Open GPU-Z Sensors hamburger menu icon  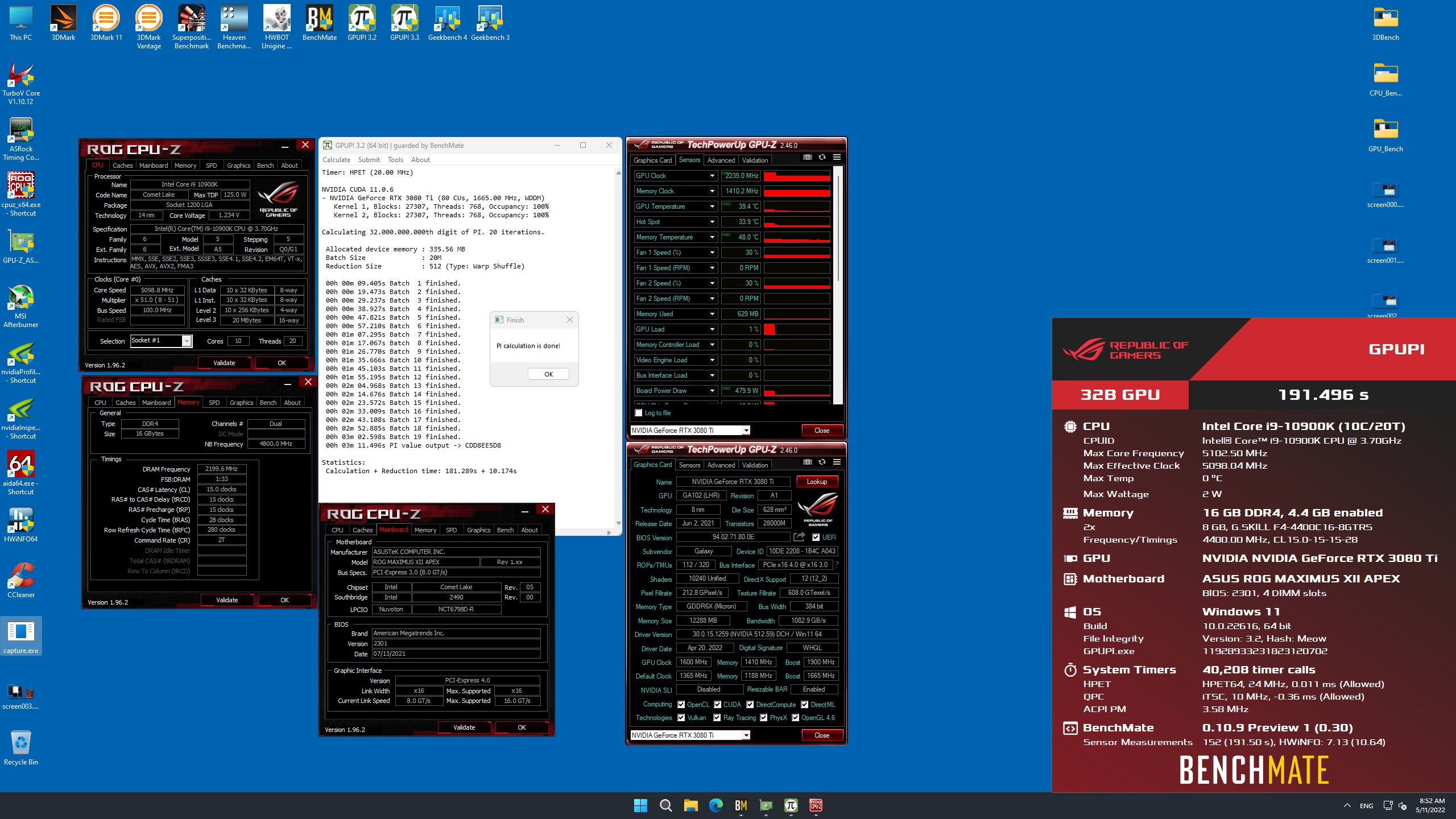click(x=837, y=158)
